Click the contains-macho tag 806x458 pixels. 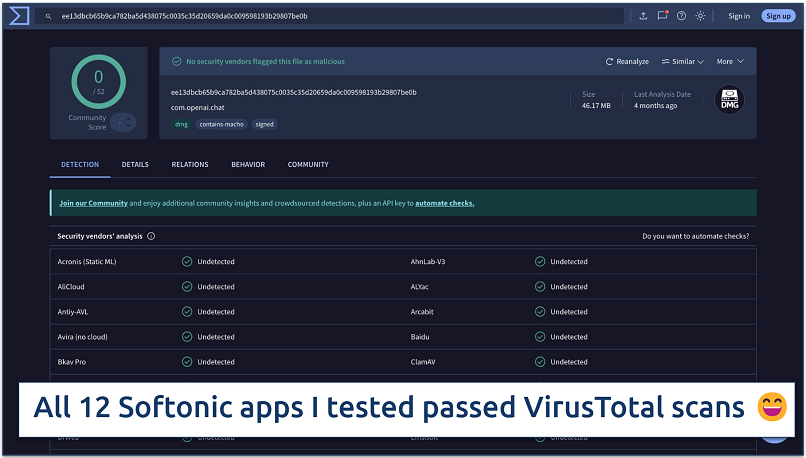click(x=222, y=124)
